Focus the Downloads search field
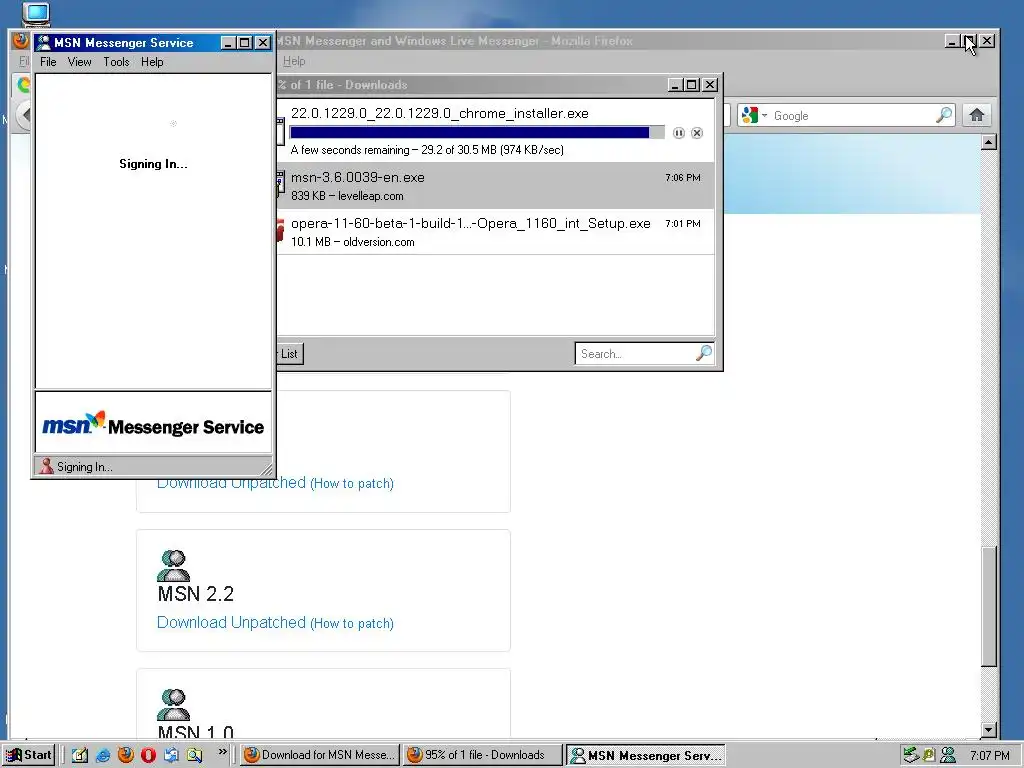 [635, 353]
